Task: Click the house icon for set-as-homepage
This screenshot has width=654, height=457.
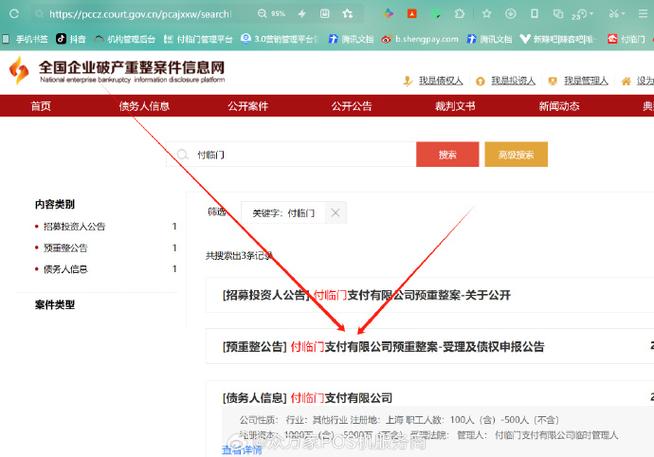Action: pos(626,81)
